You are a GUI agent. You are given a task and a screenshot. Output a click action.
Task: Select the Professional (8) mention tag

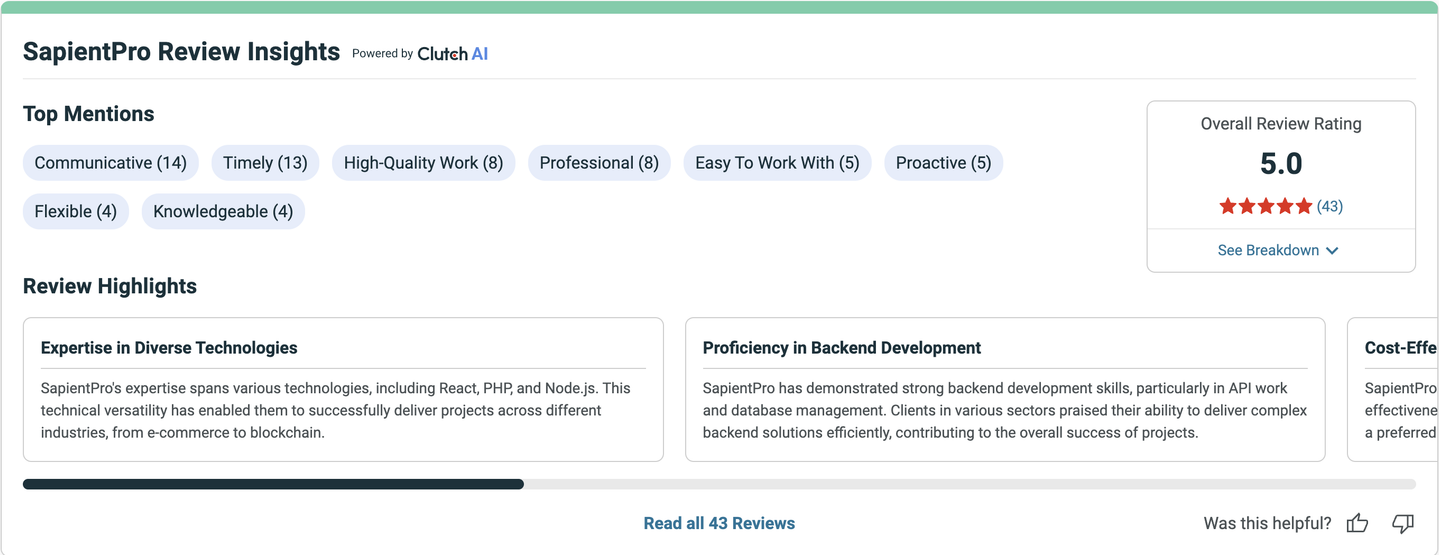click(x=599, y=163)
